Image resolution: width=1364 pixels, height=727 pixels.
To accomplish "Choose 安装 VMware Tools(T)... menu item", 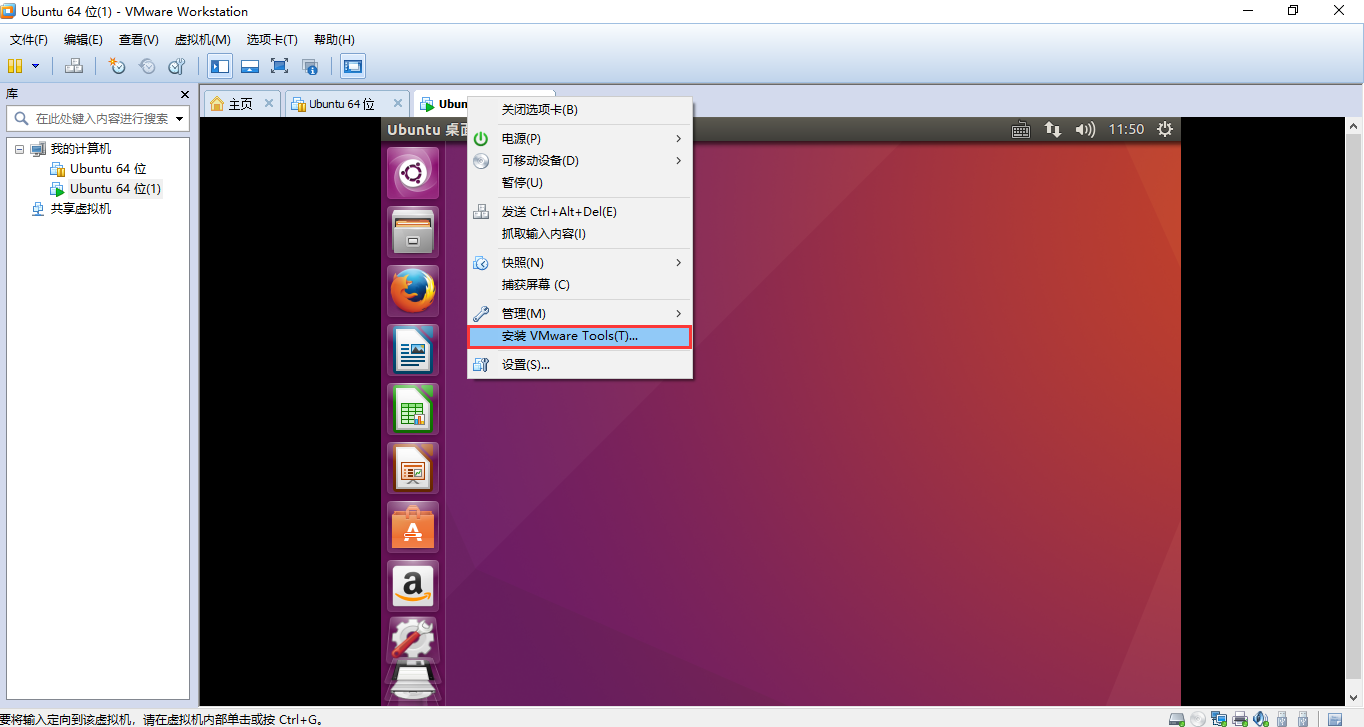I will point(580,336).
